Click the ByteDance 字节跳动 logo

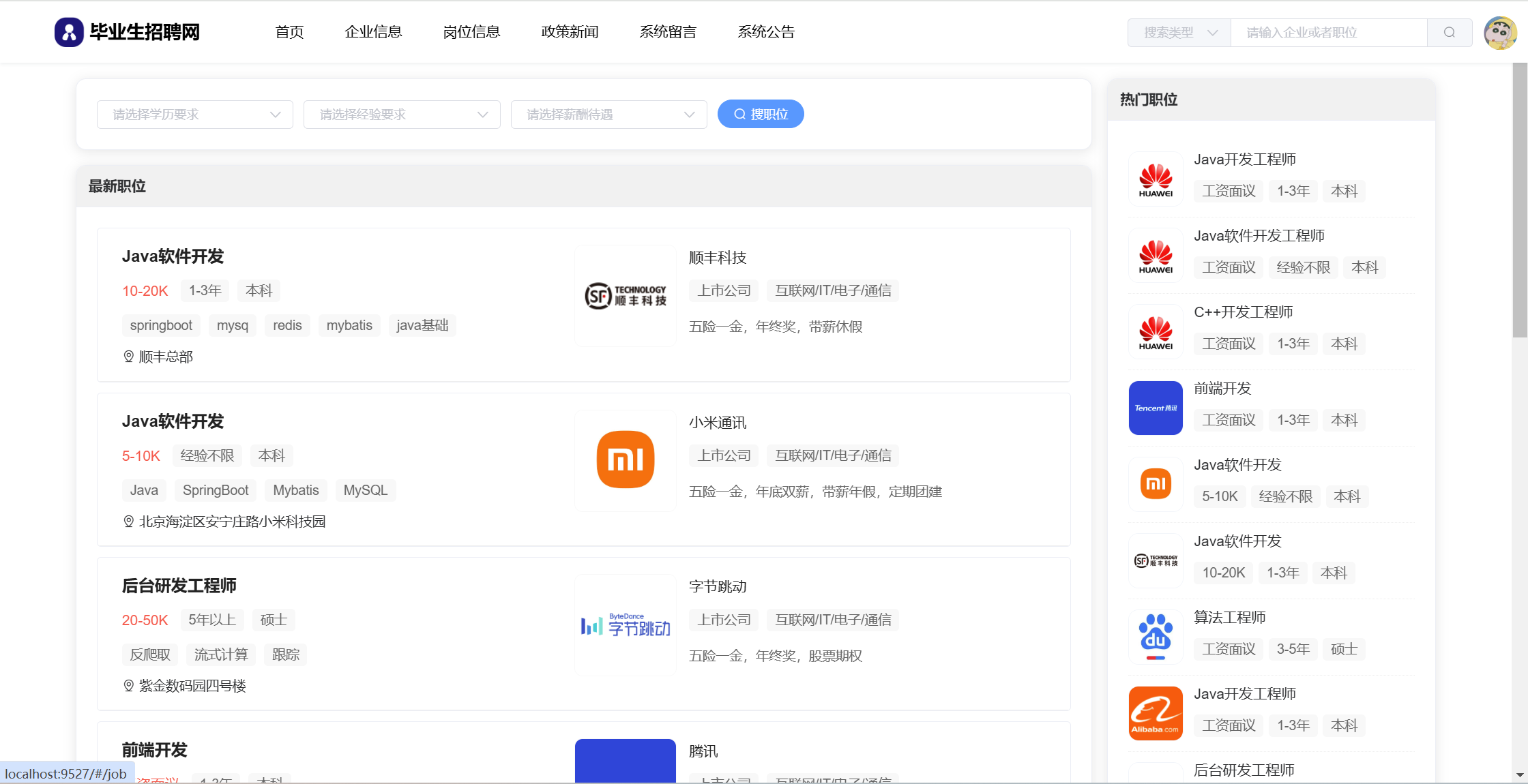[x=625, y=624]
